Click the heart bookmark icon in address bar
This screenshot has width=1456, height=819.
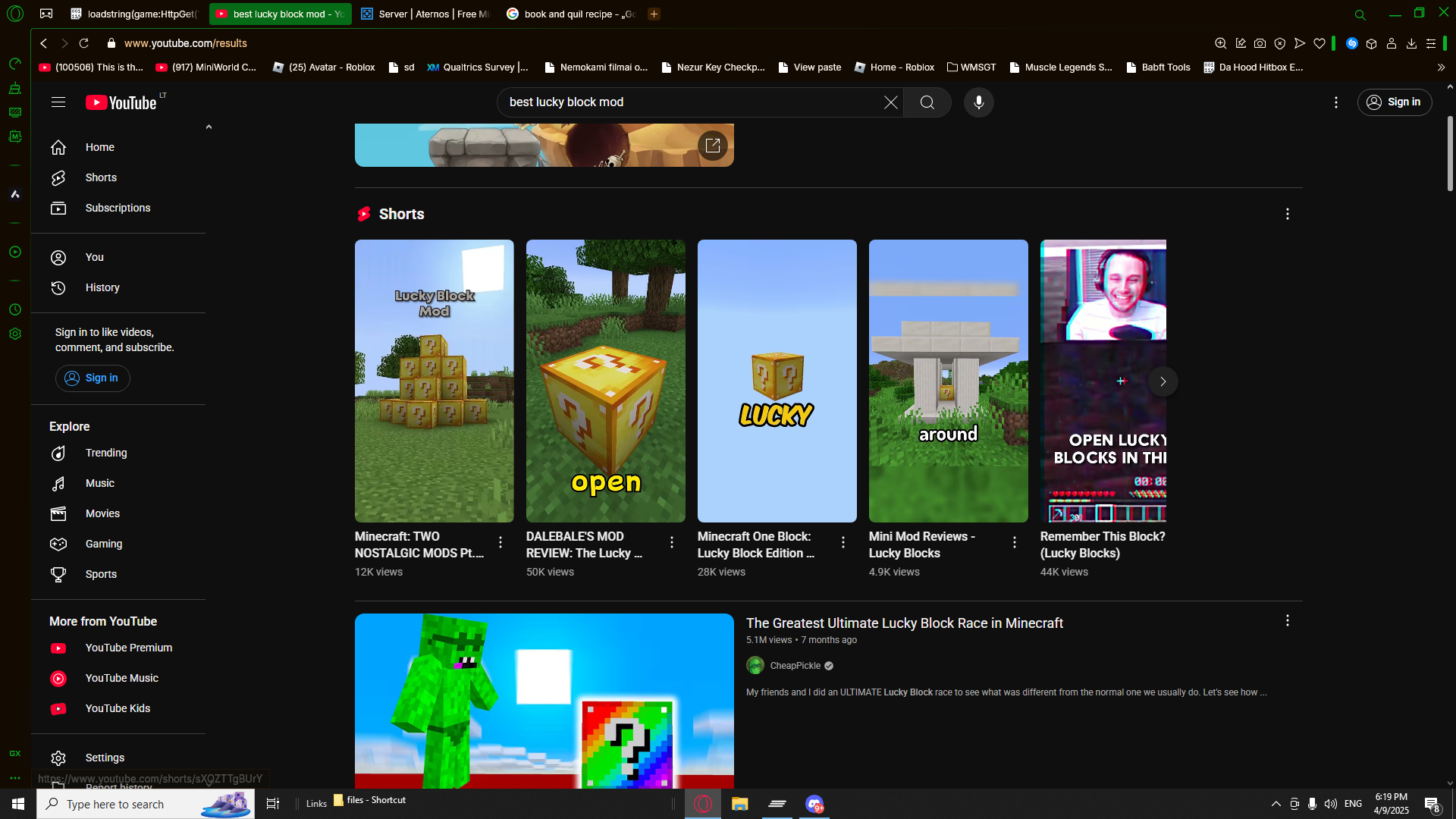[x=1319, y=43]
